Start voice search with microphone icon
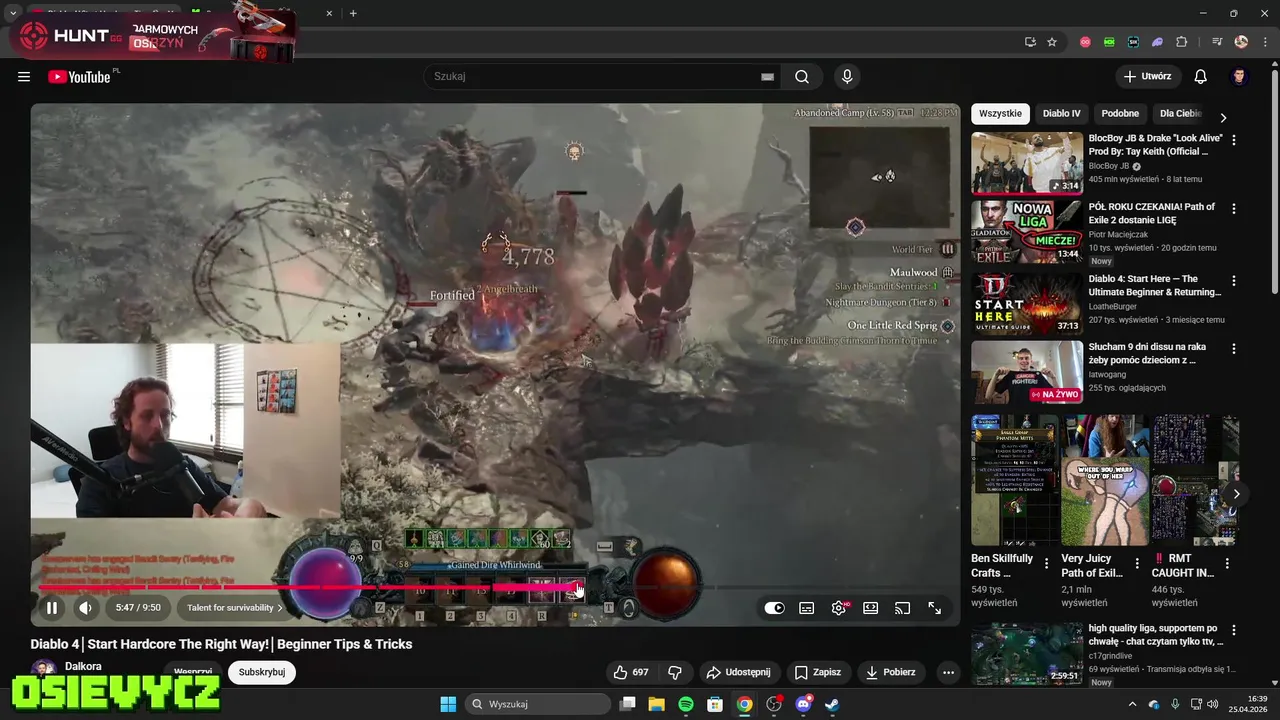The image size is (1280, 720). point(847,77)
